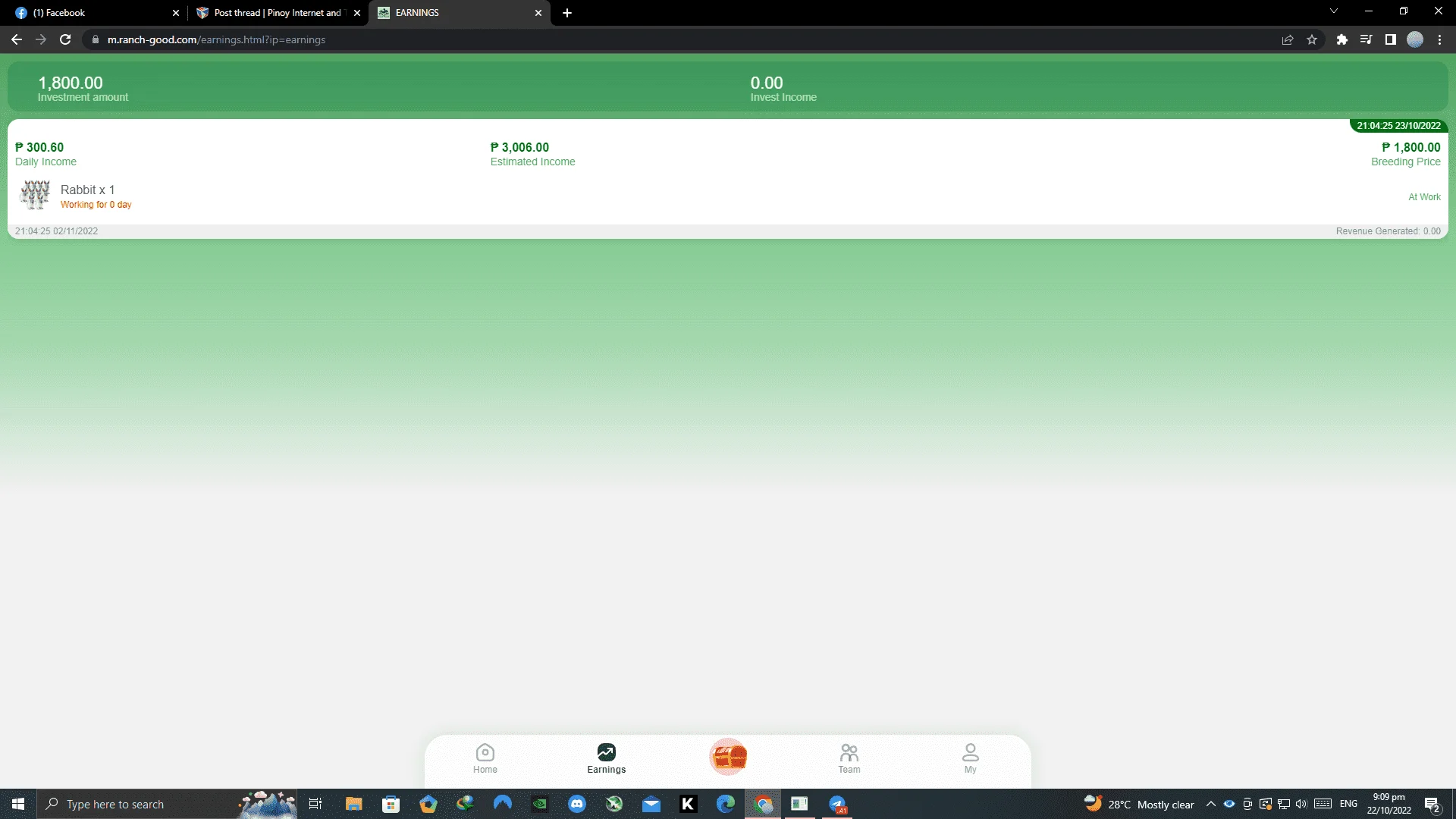Open Chrome three-dot menu
Screen dimensions: 1456x819
click(x=1439, y=39)
